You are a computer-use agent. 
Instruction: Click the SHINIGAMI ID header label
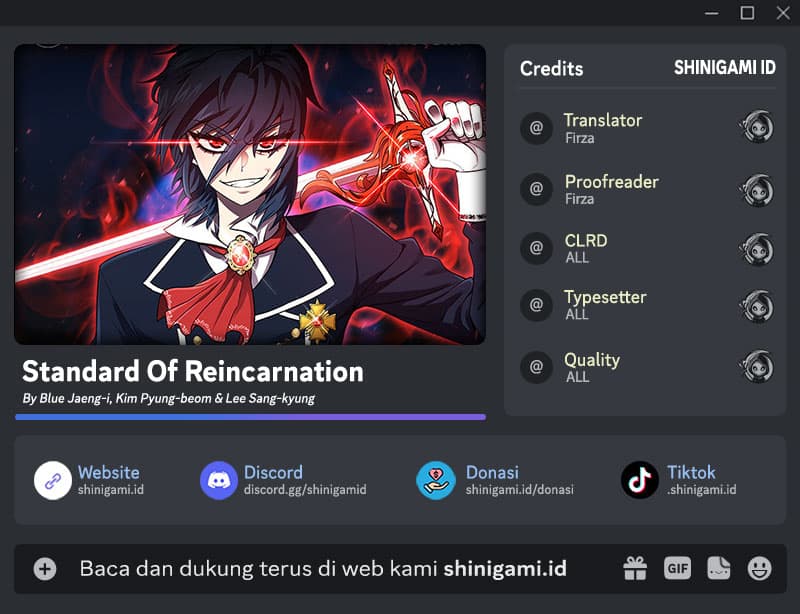(724, 68)
